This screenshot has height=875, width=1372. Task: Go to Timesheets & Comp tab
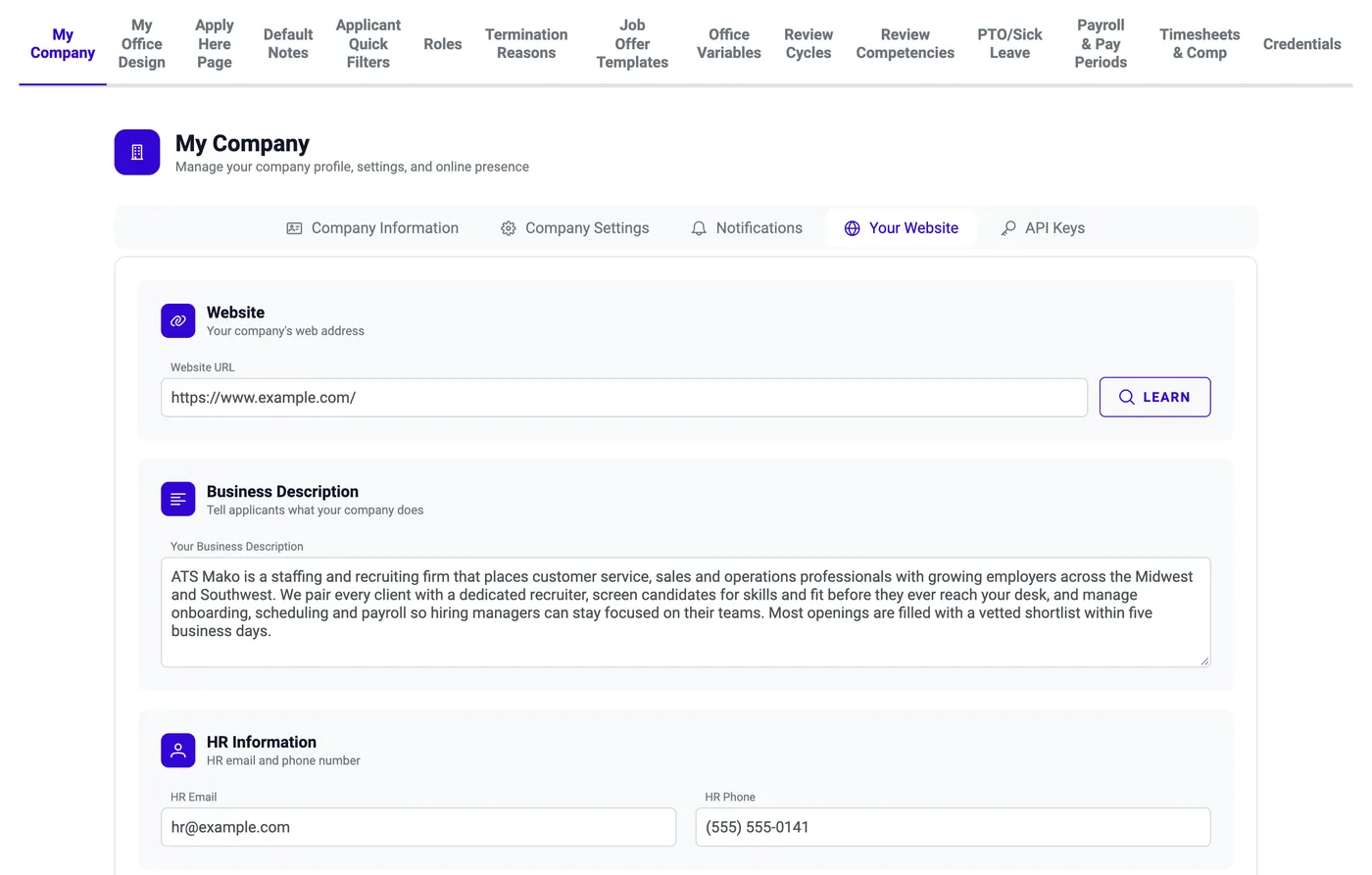[x=1200, y=44]
